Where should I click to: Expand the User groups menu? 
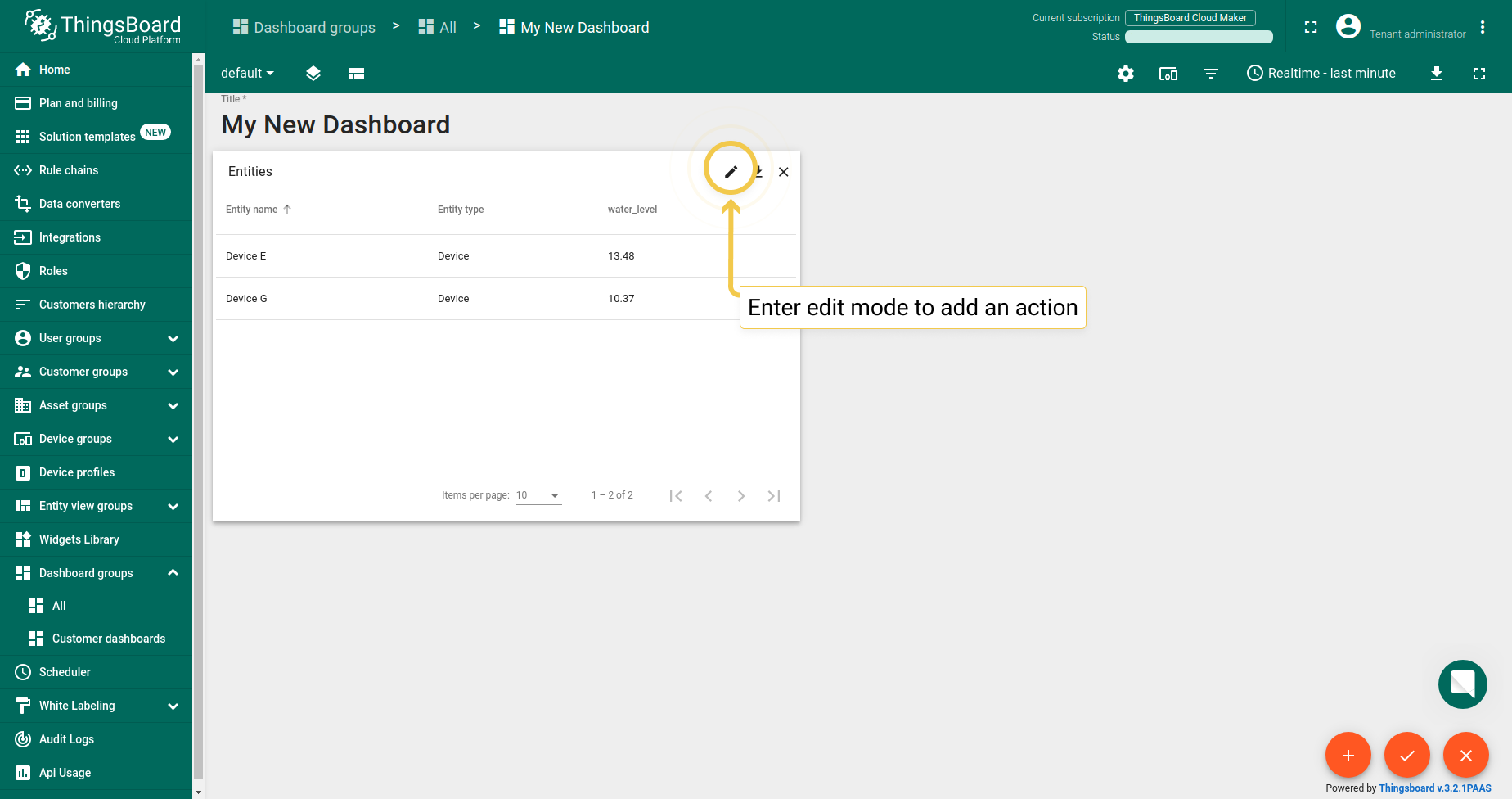173,338
